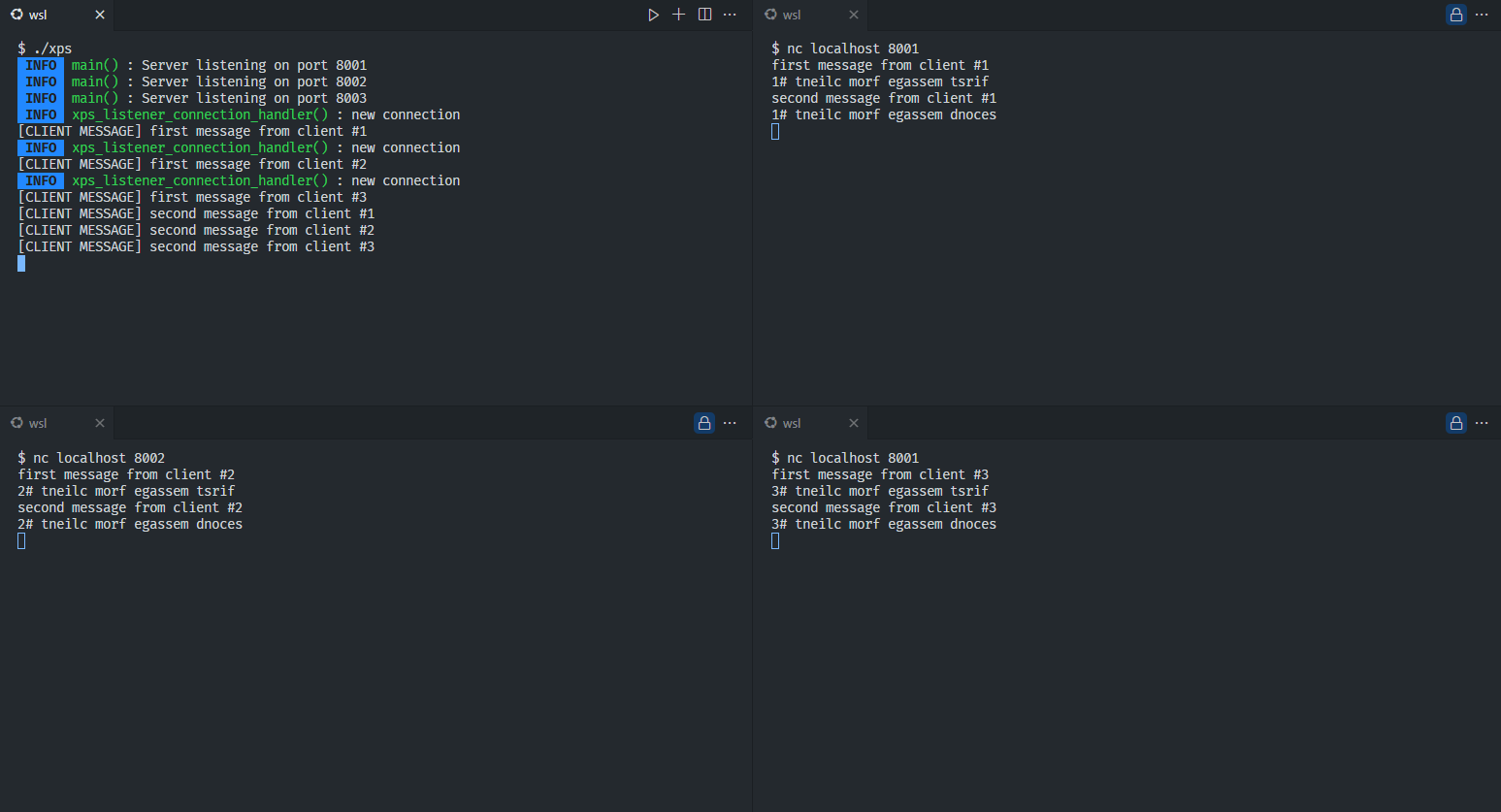Viewport: 1501px width, 812px height.
Task: Open more actions (ellipsis) in client #3 pane
Action: [x=1482, y=423]
